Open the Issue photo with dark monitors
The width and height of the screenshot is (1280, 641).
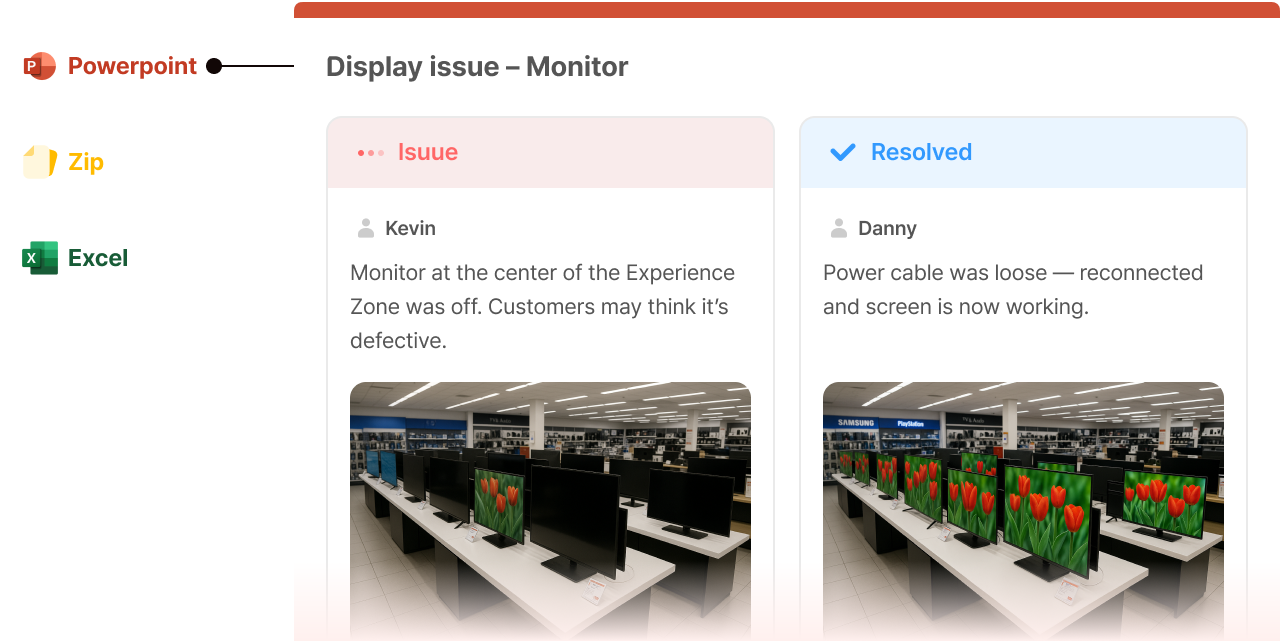pos(550,511)
